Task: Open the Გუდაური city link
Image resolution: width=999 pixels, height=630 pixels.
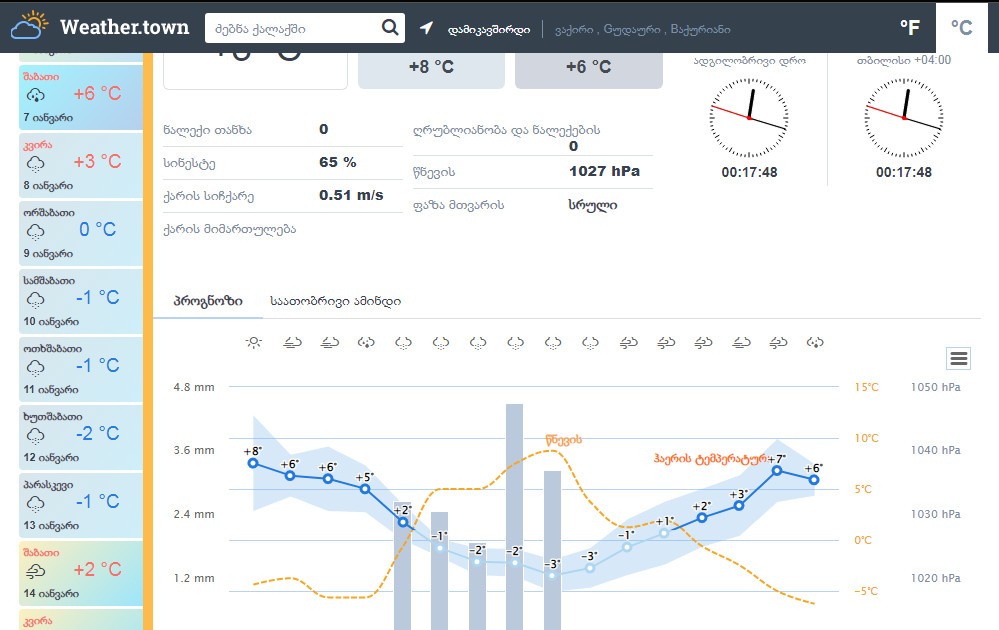Action: [x=631, y=29]
